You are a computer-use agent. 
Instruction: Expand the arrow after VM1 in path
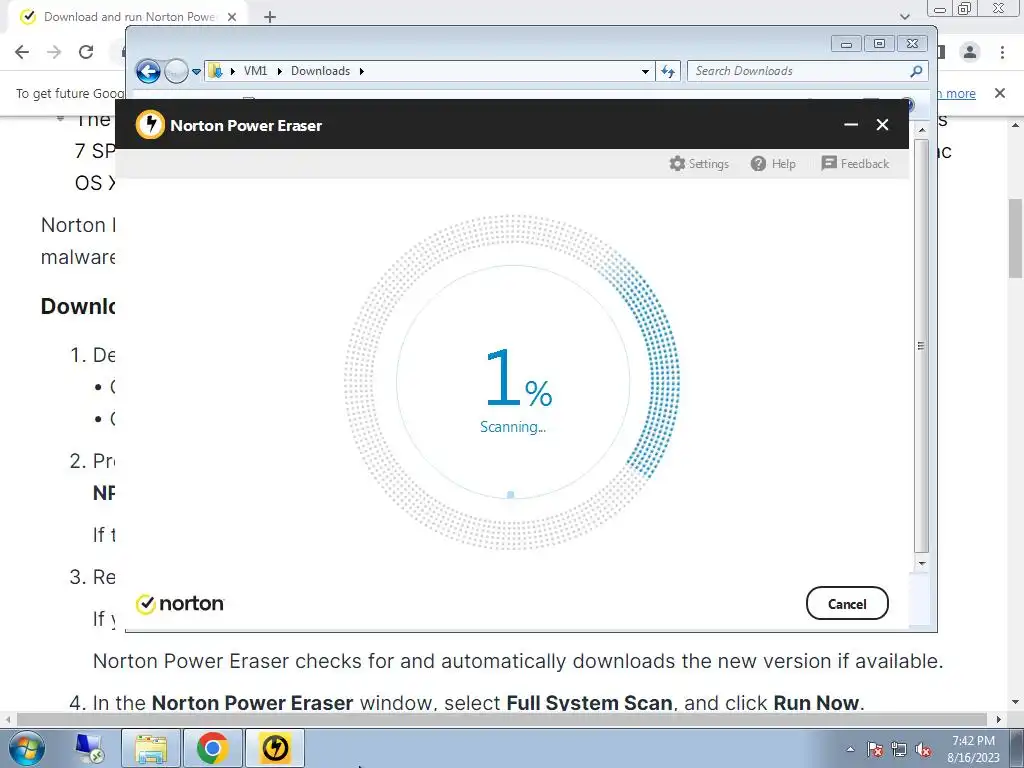(x=280, y=71)
